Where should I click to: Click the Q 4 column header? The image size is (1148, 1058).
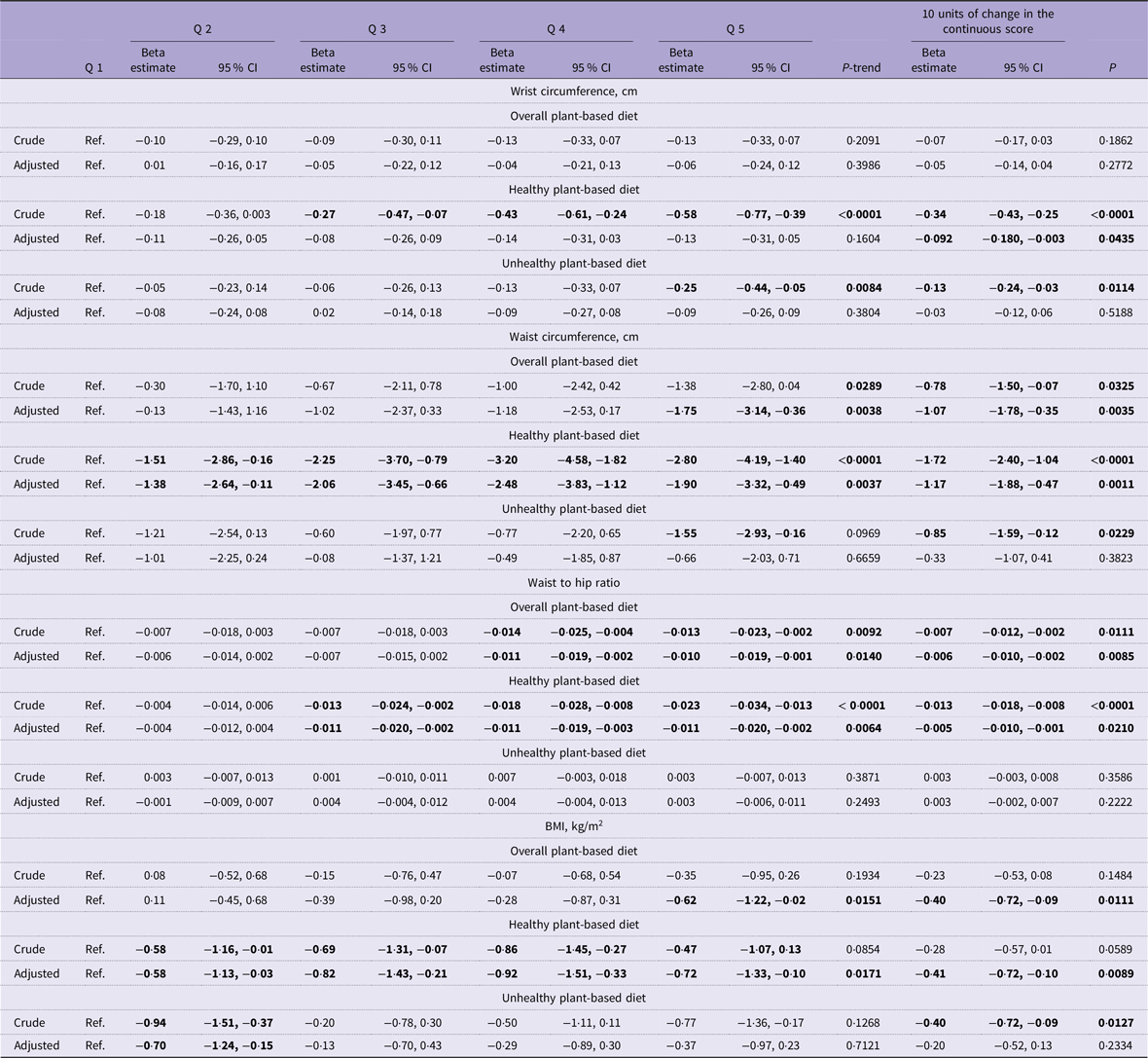tap(556, 29)
